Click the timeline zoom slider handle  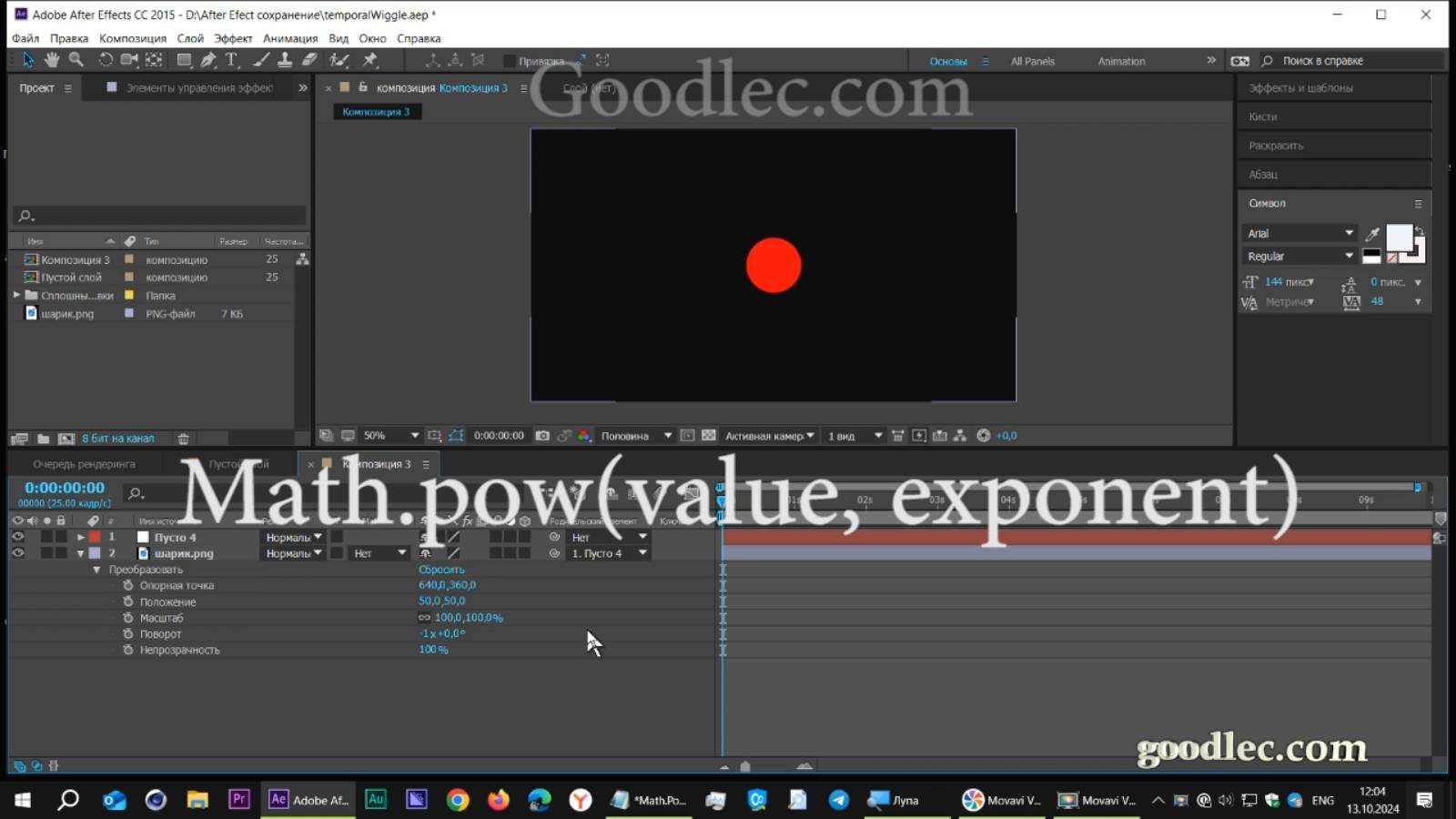[745, 766]
